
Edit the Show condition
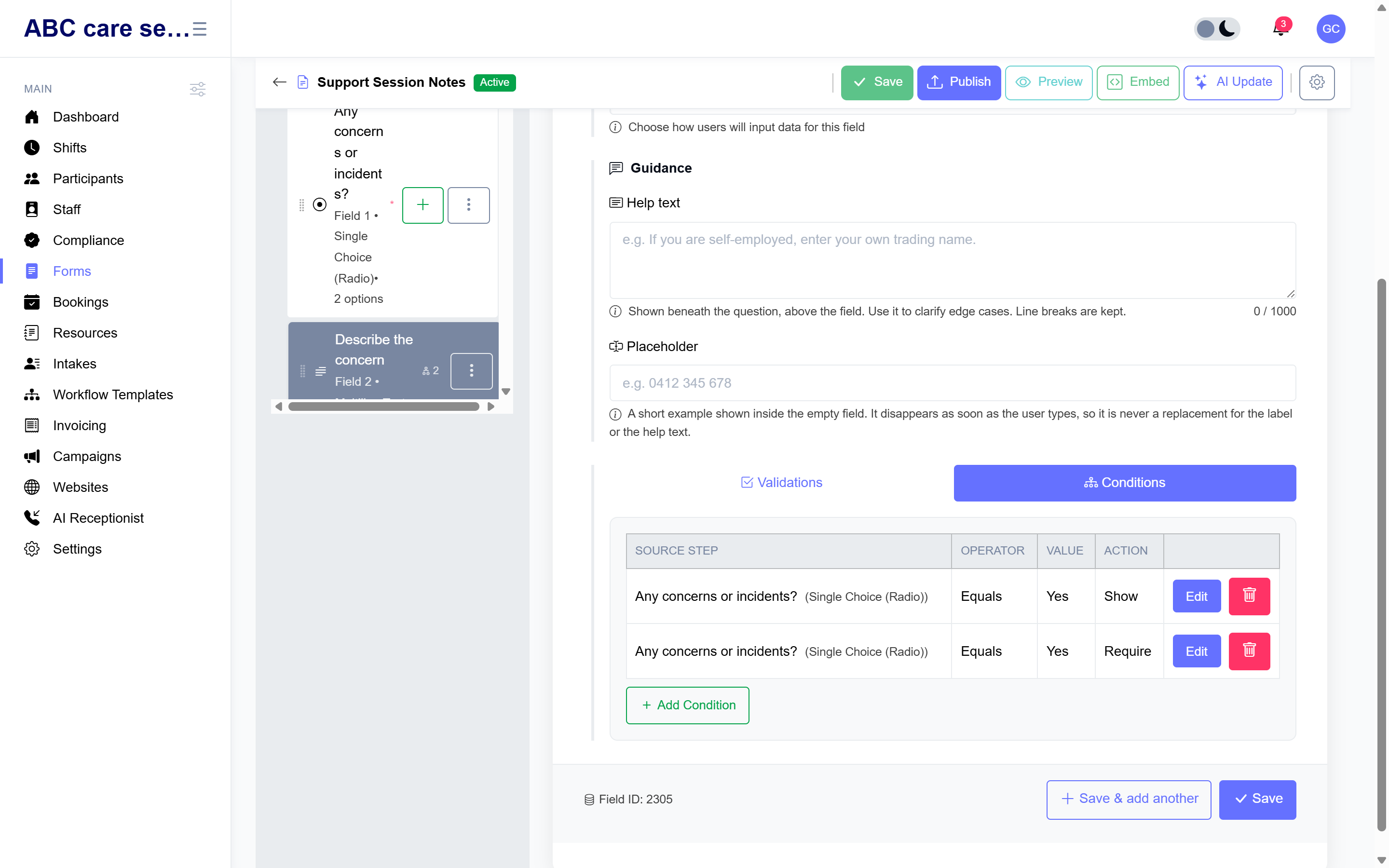1196,596
